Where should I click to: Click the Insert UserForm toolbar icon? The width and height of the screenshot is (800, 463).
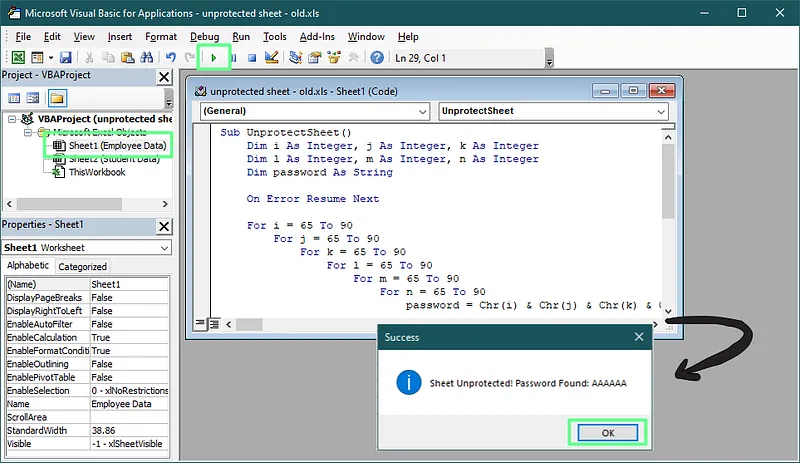[37, 58]
